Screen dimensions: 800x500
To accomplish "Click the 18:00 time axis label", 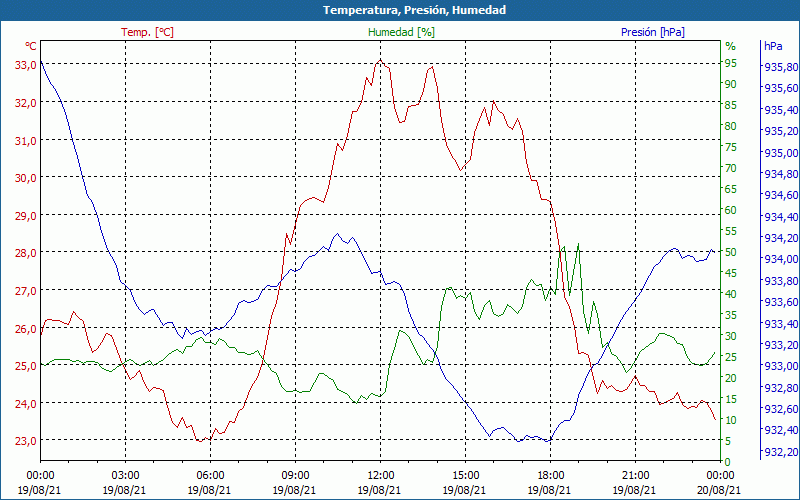I will (551, 476).
